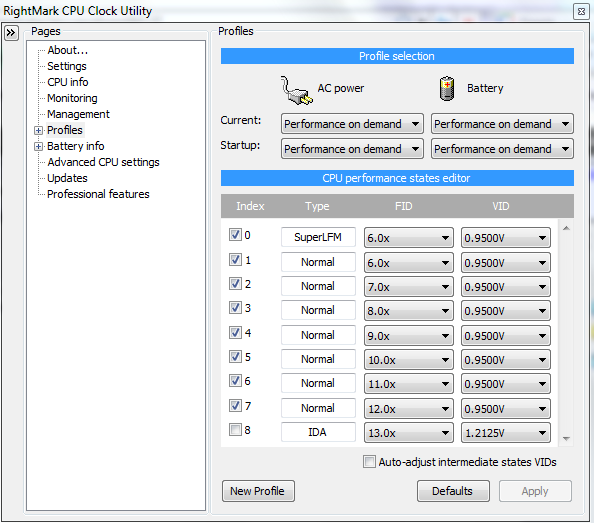Uncheck performance state index 7

tap(235, 406)
